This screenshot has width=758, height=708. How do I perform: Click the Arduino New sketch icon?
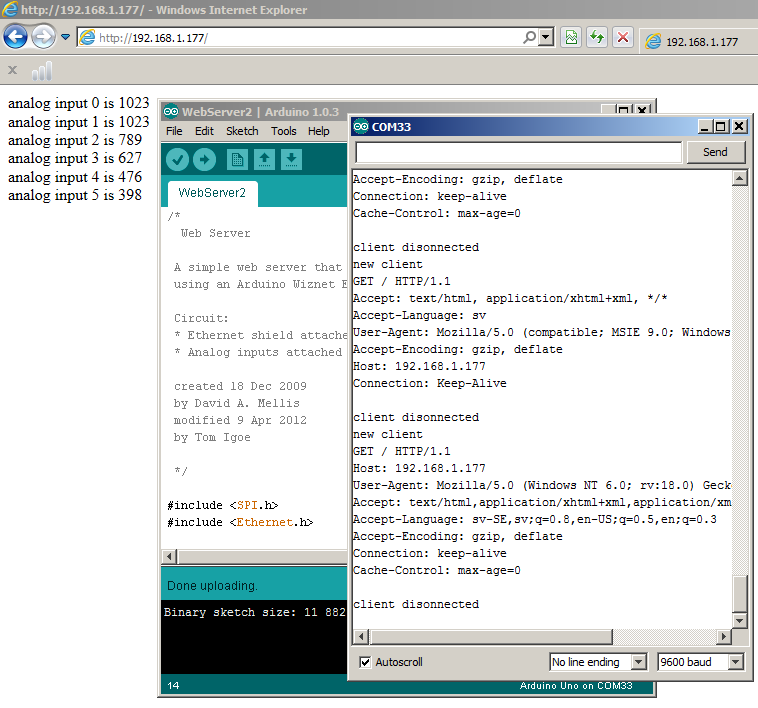237,159
